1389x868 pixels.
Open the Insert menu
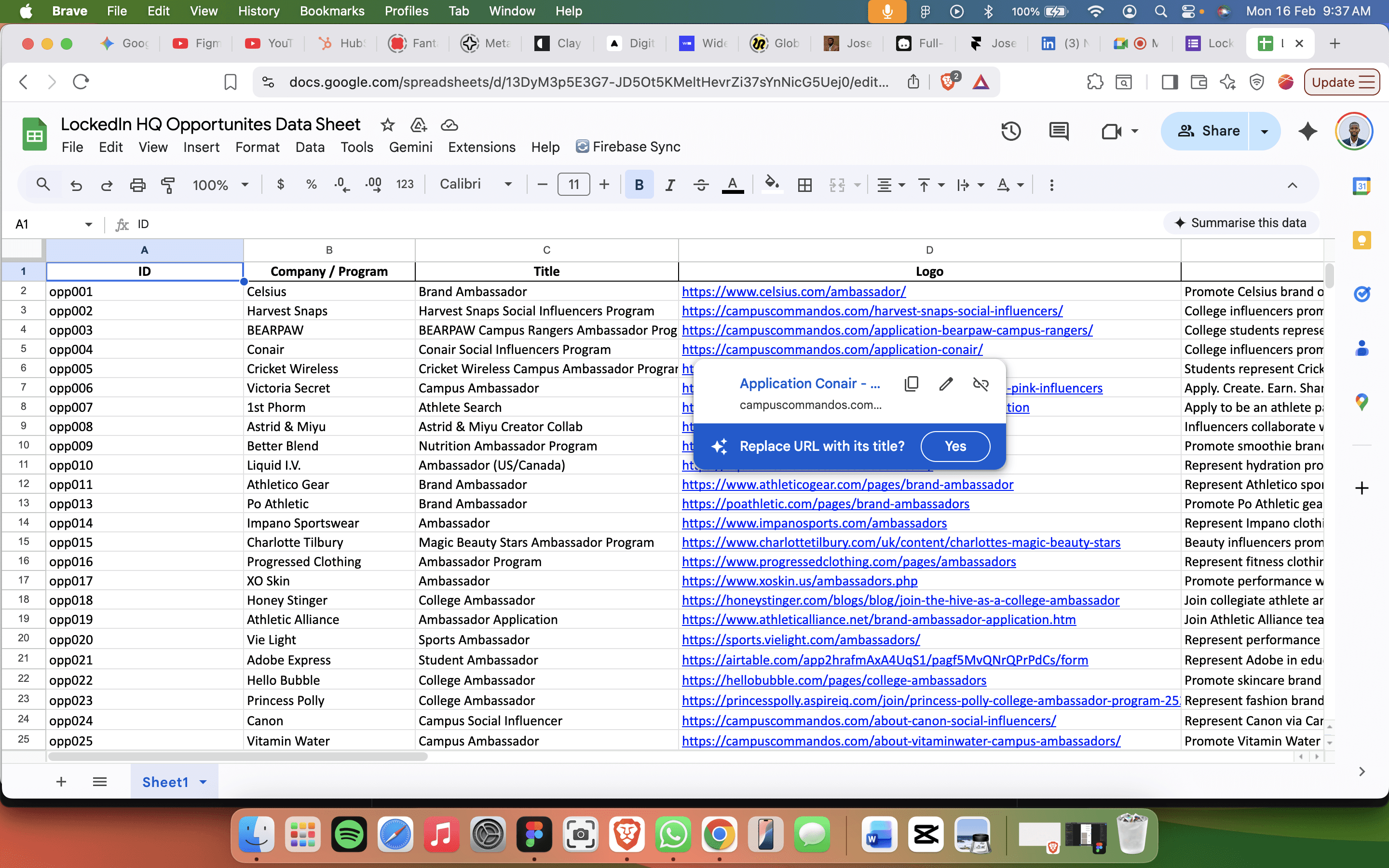[x=201, y=147]
